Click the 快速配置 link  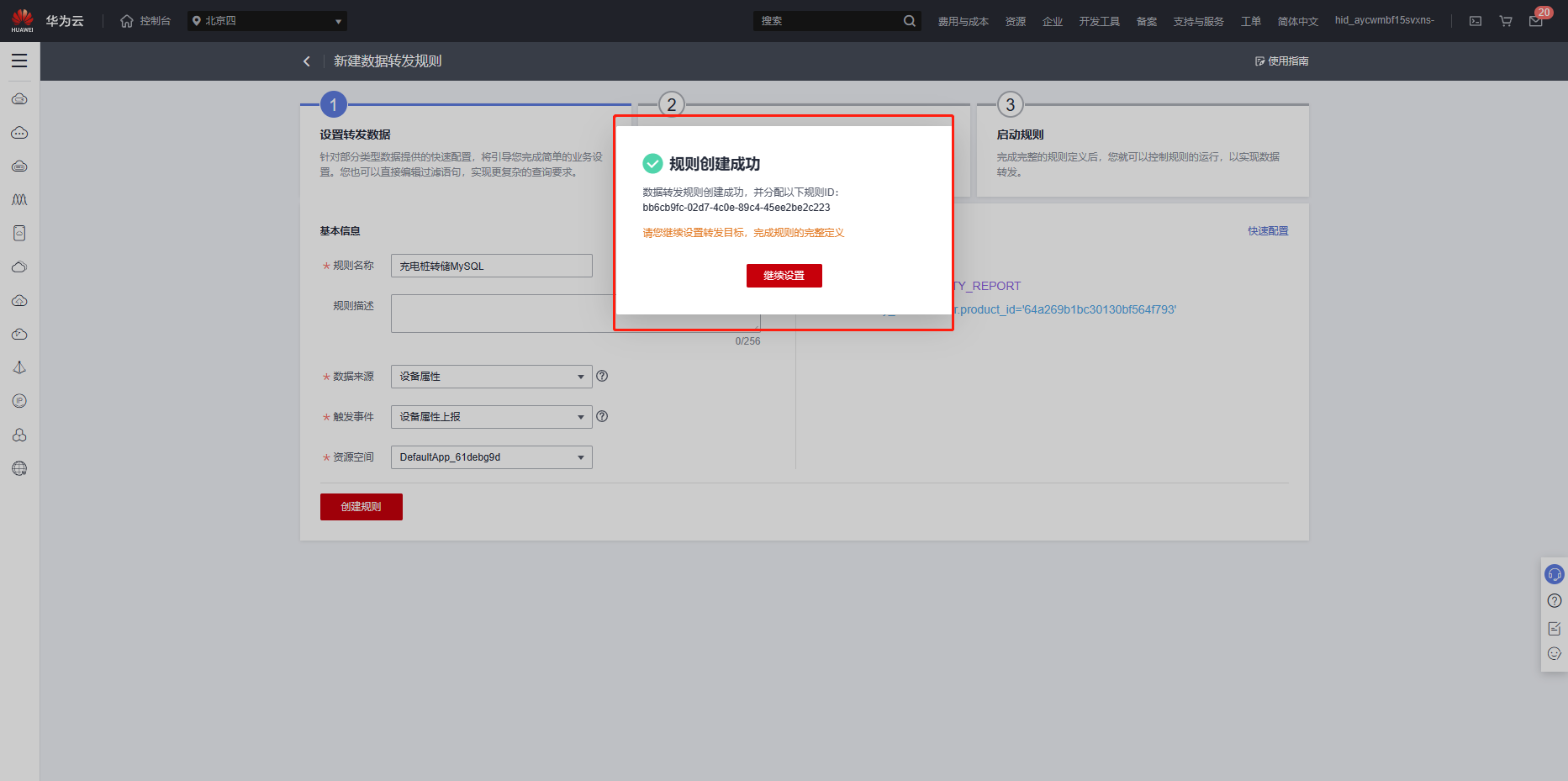pos(1268,231)
